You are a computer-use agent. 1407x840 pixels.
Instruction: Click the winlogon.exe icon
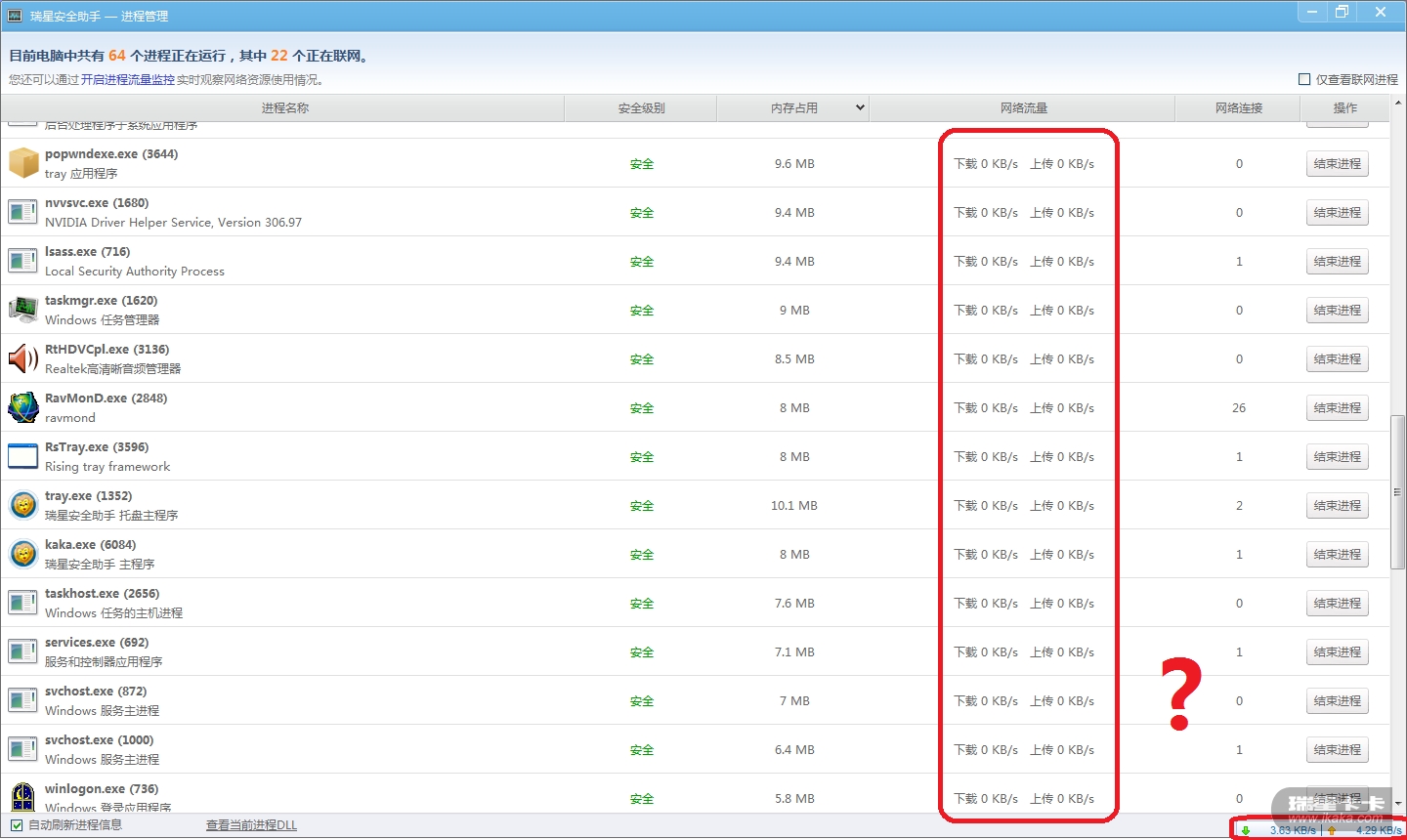pyautogui.click(x=23, y=797)
